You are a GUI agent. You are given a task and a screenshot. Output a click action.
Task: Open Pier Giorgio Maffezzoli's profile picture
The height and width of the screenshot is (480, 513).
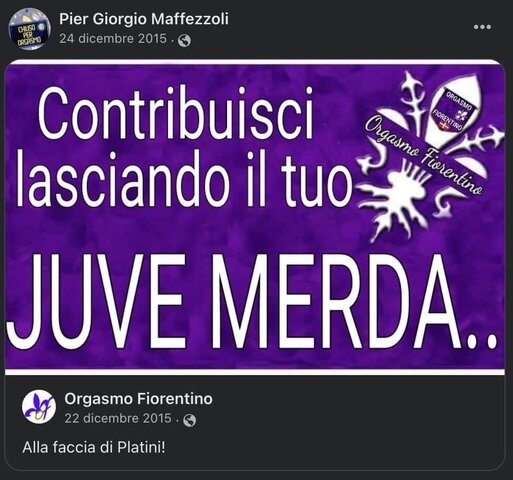[x=29, y=29]
